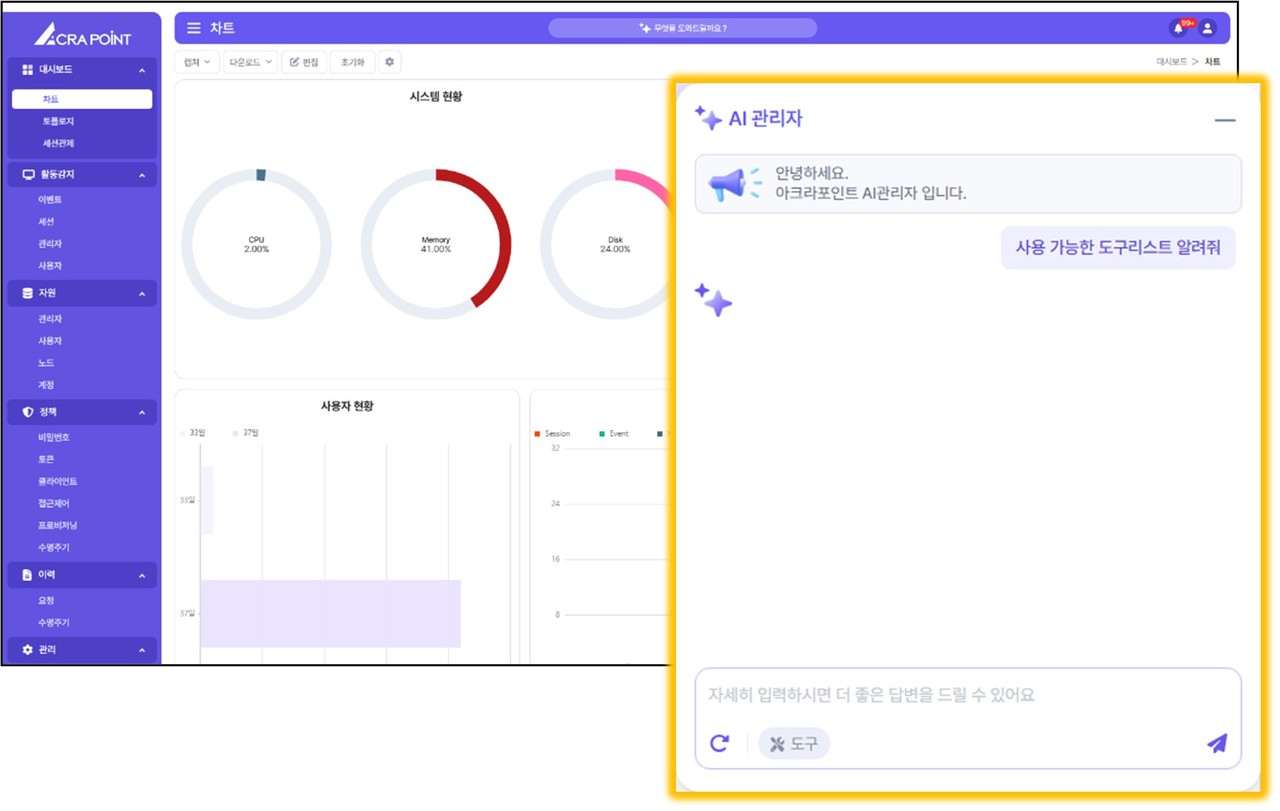Click the Memory usage donut gauge
Viewport: 1280px width, 811px height.
pyautogui.click(x=436, y=244)
